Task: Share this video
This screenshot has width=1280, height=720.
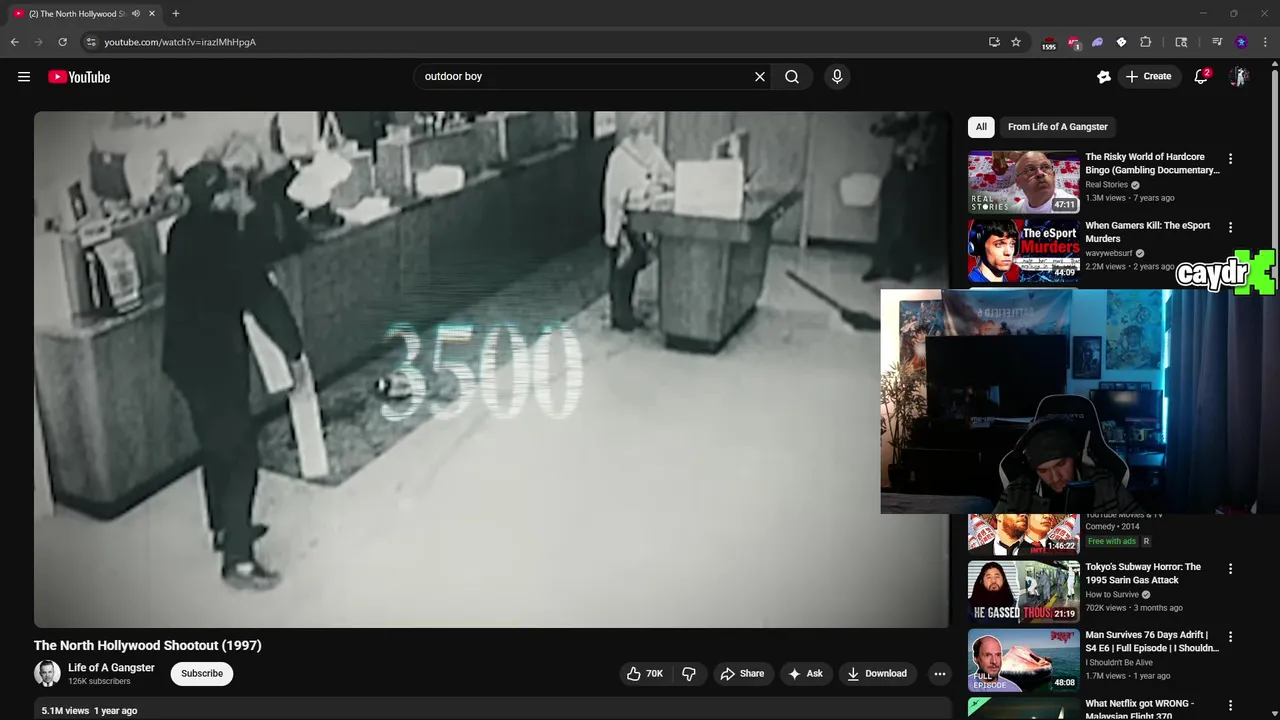Action: coord(742,674)
